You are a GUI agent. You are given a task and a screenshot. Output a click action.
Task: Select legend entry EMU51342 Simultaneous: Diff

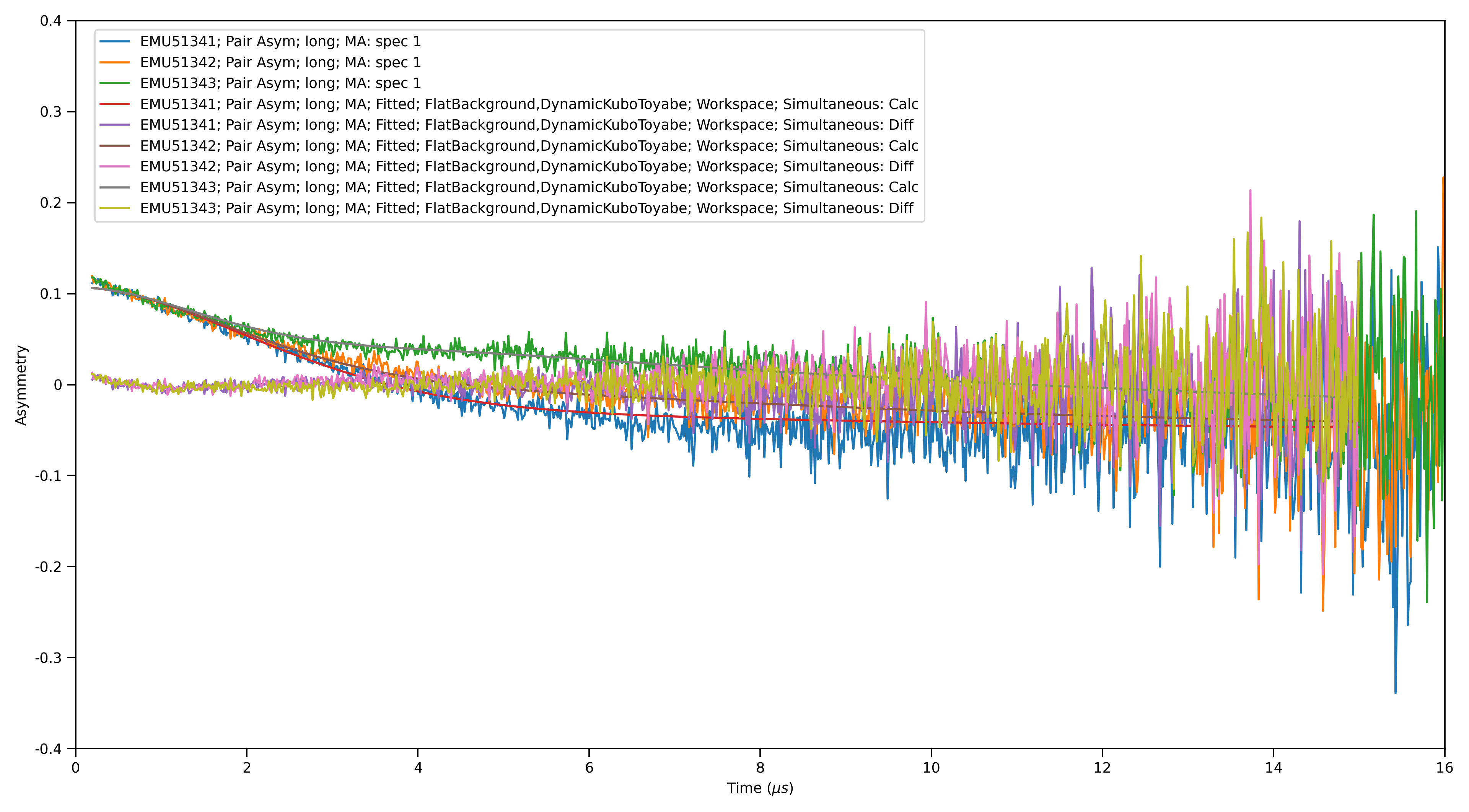(x=507, y=166)
